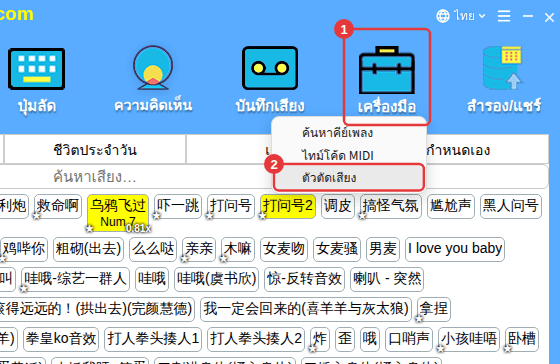The height and width of the screenshot is (364, 560).
Task: Play the 搞怪气氛 sound
Action: point(391,206)
